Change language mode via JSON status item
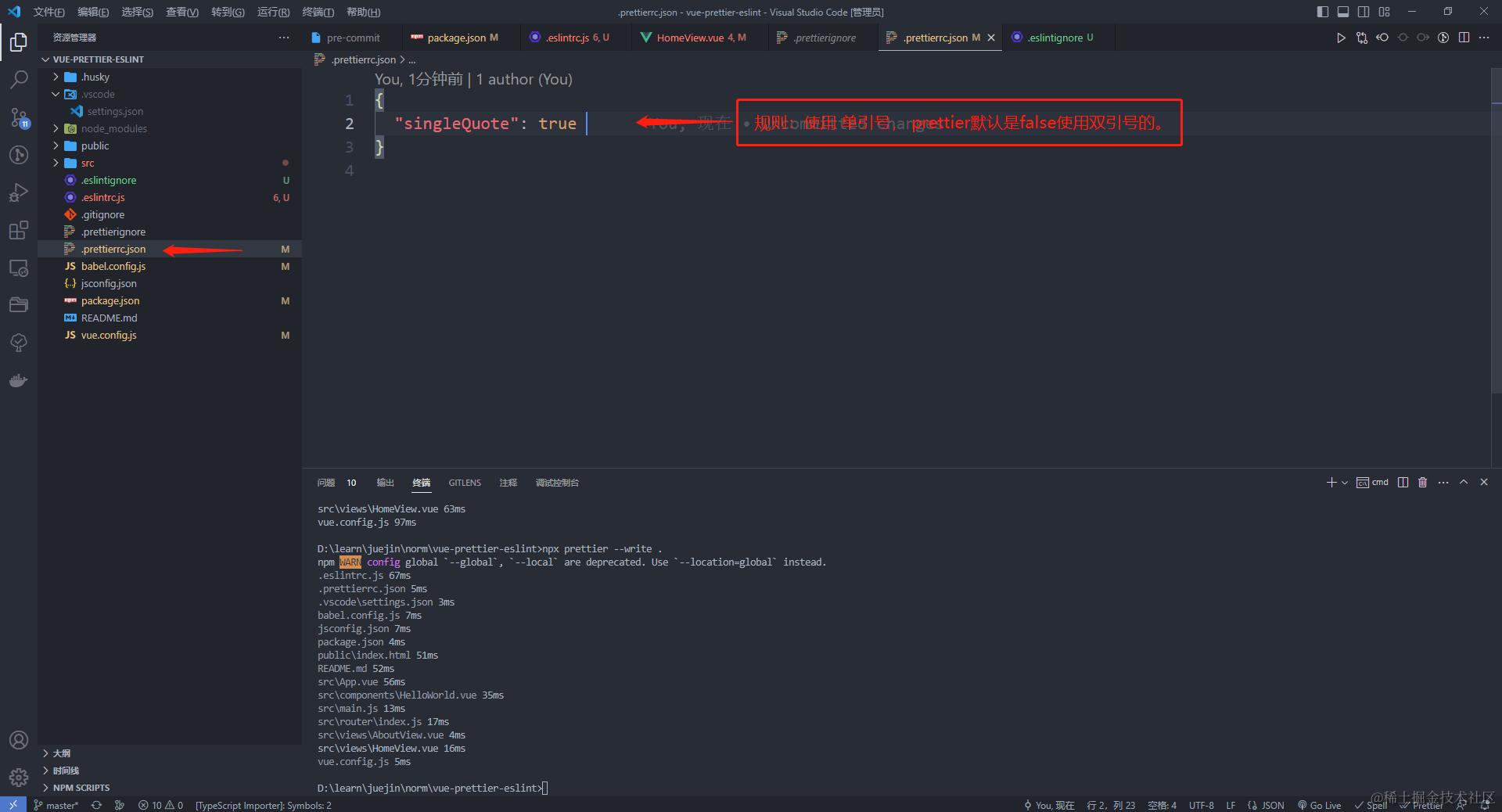Viewport: 1502px width, 812px height. pos(1266,805)
